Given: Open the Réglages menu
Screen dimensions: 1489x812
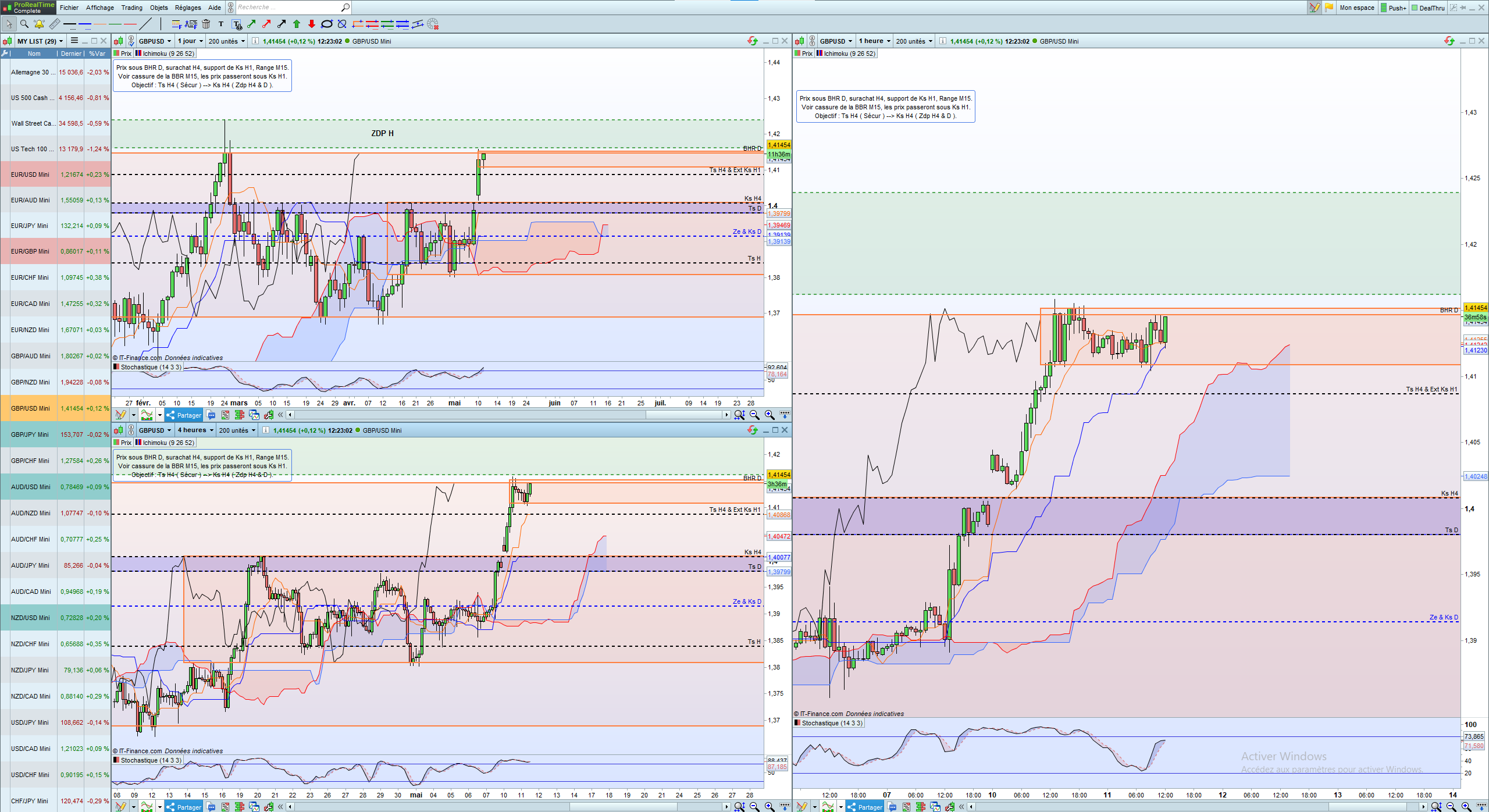Looking at the screenshot, I should (x=188, y=8).
